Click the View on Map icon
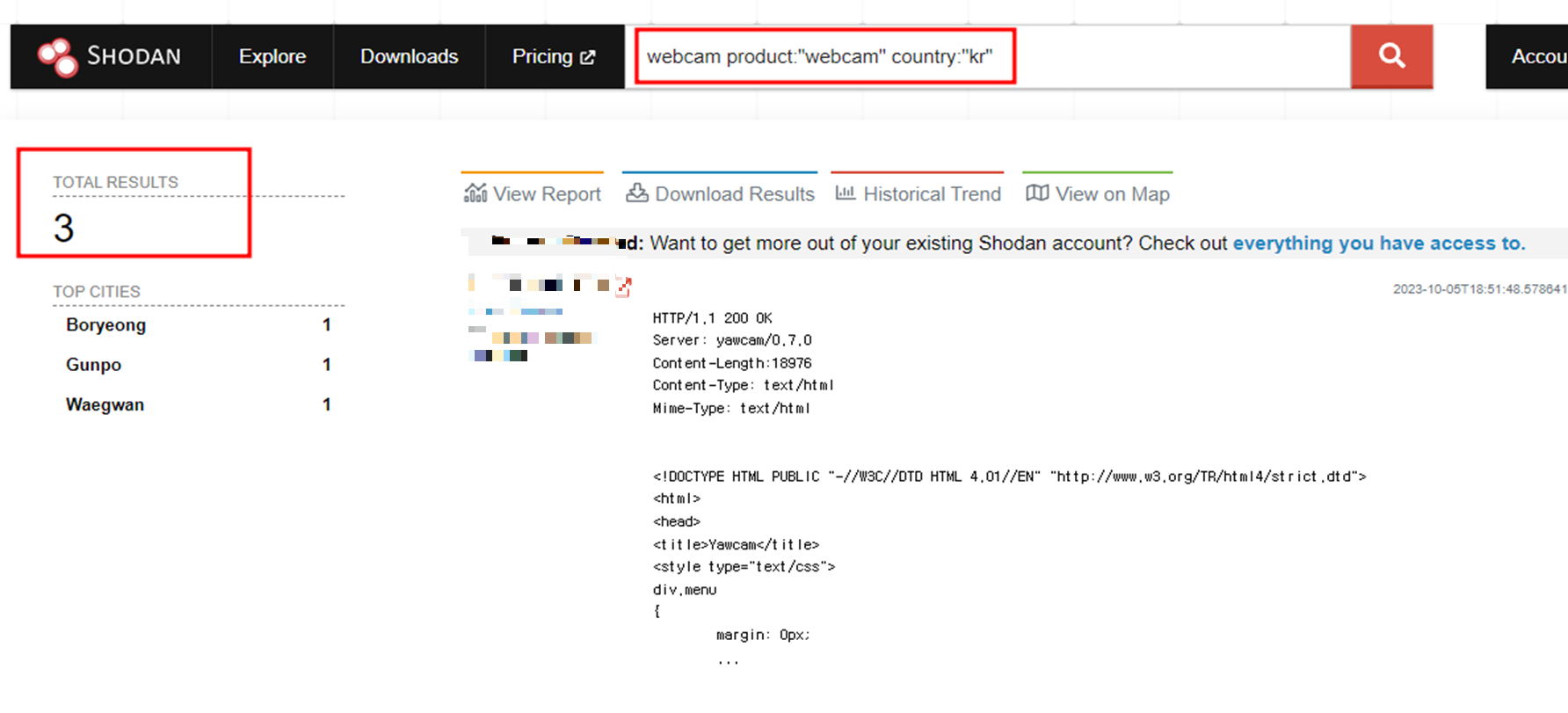 click(1037, 193)
